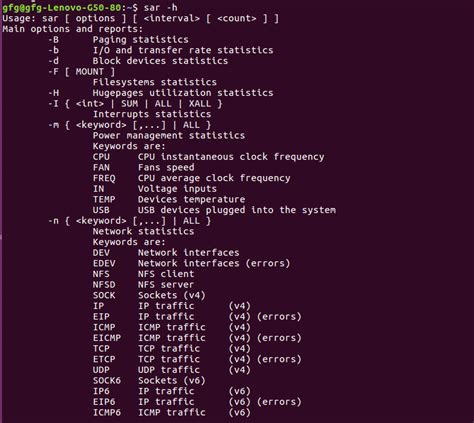Click the 'Usage: sar' line
Image resolution: width=474 pixels, height=423 pixels.
pyautogui.click(x=141, y=18)
